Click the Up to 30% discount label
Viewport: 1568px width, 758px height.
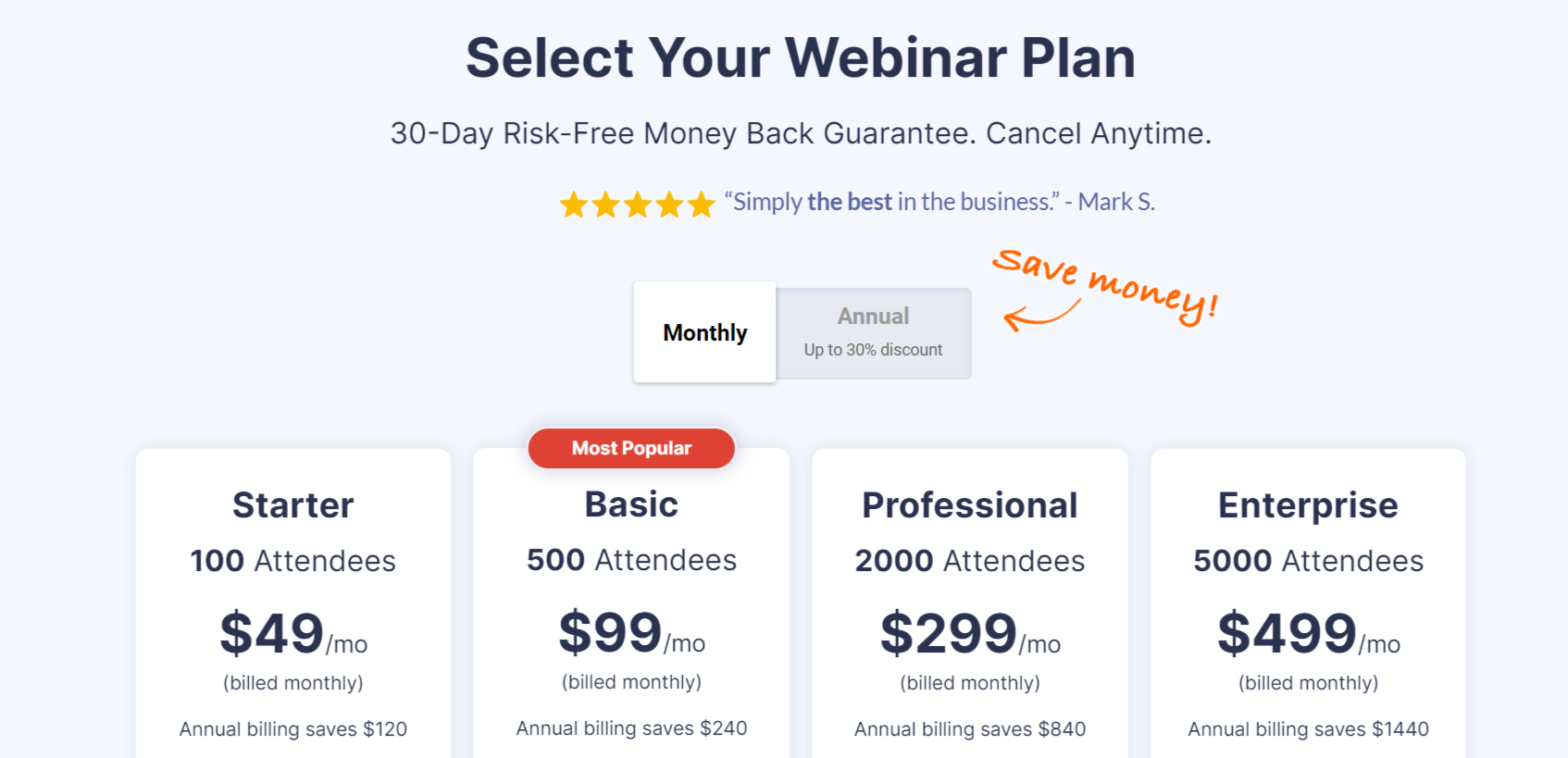[873, 350]
